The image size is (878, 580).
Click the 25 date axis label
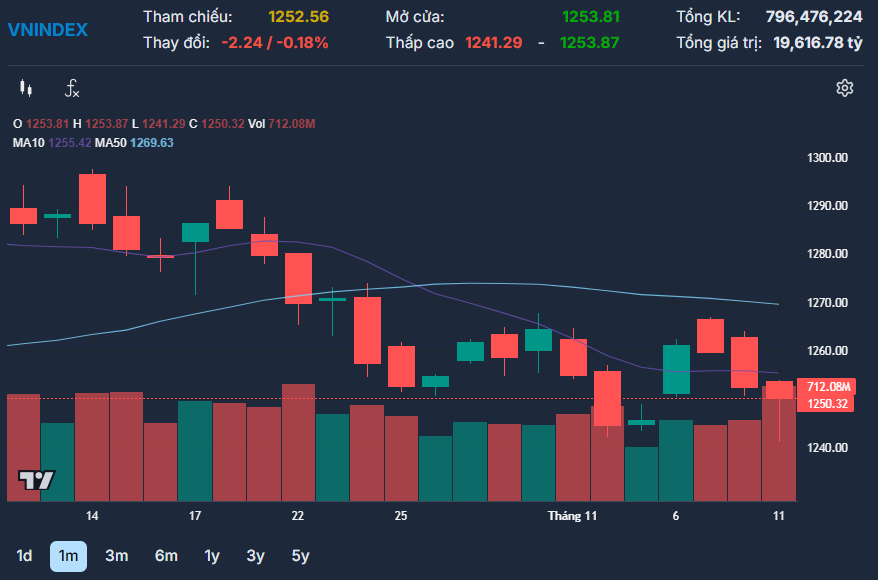401,516
